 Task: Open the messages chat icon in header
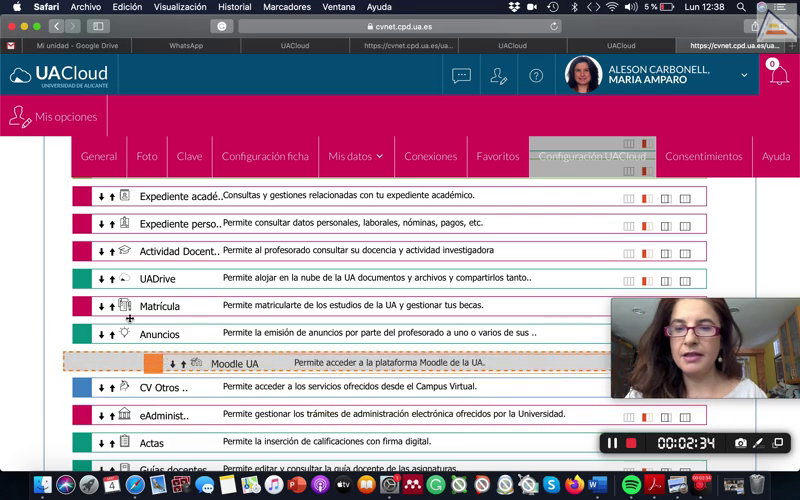461,76
